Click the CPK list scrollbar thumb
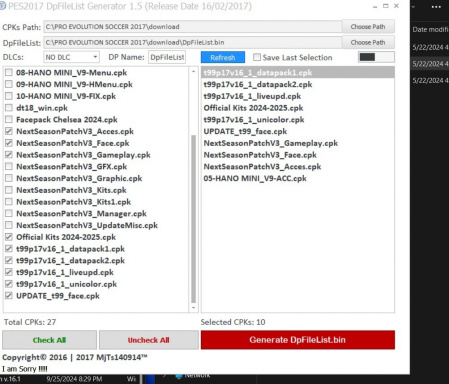Screen dimensions: 449x384 [x=193, y=219]
